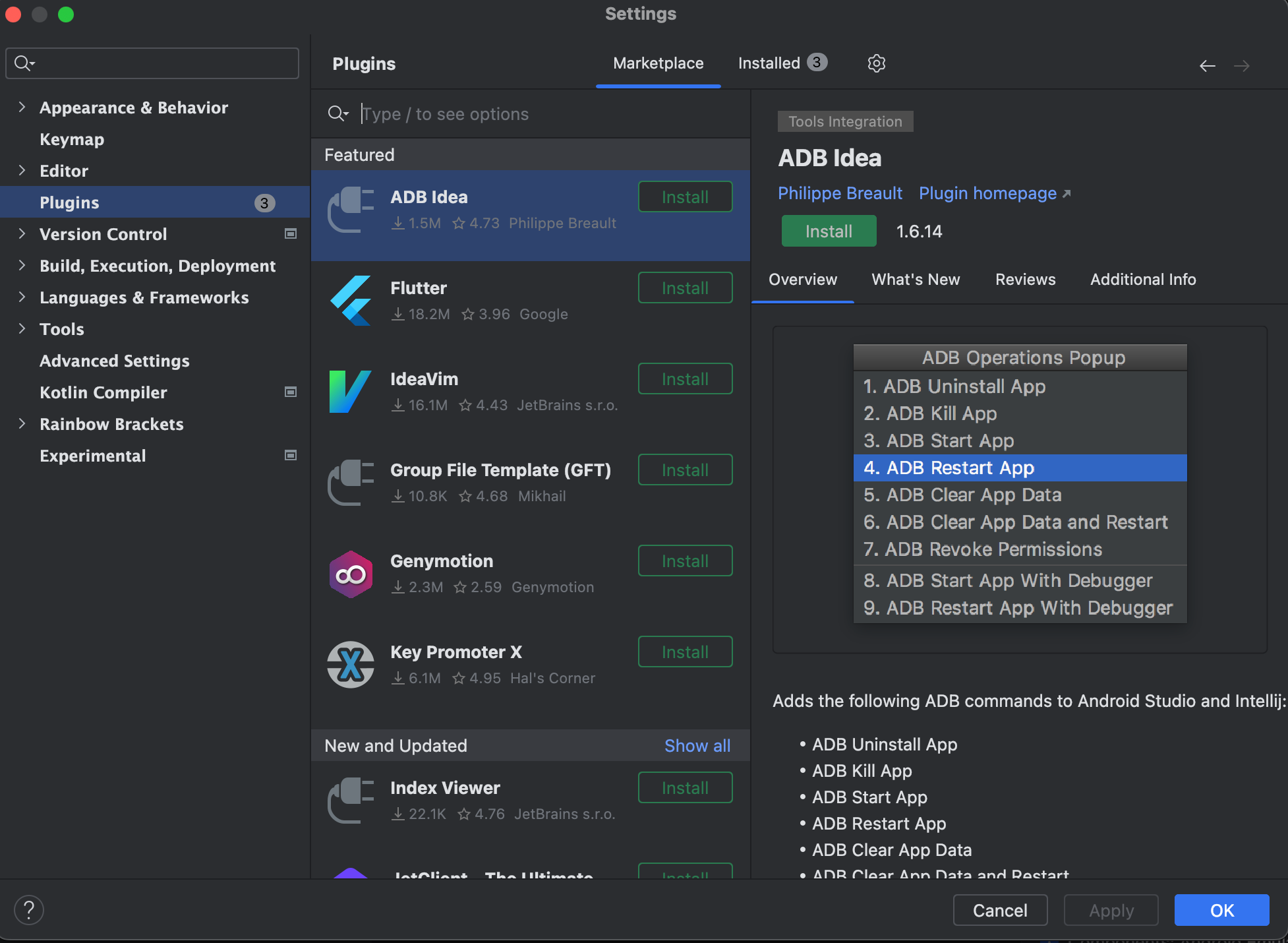1288x943 pixels.
Task: Click Show all for New and Updated
Action: pos(697,746)
